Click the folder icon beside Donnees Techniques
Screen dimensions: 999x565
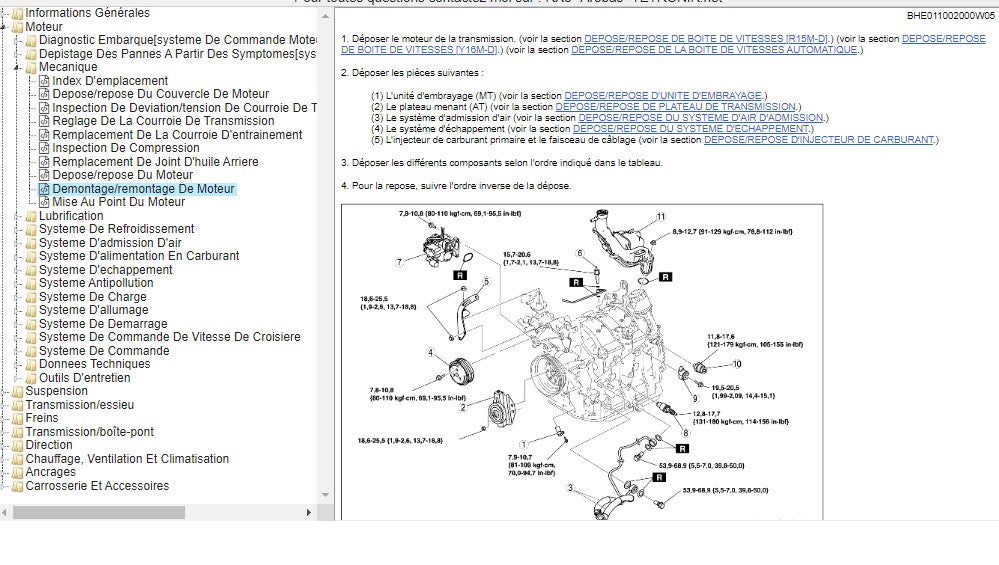pos(31,364)
